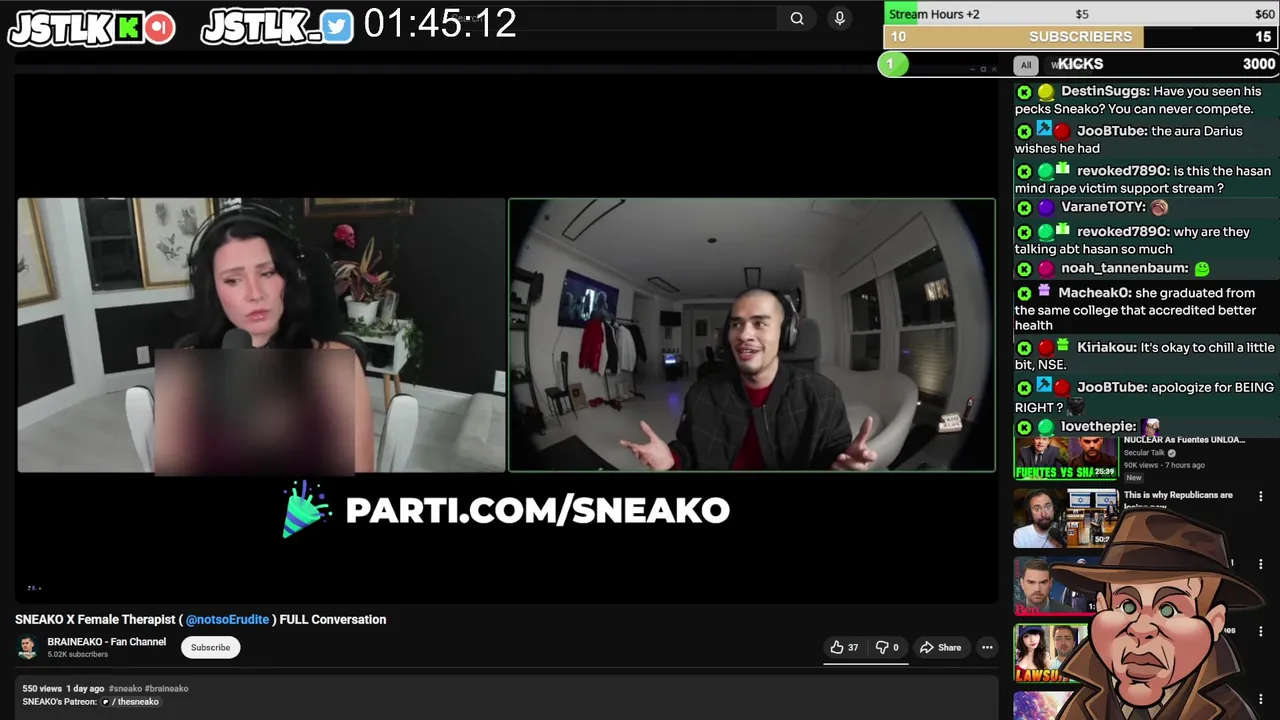Open the FUENTES VS thumbnail video
This screenshot has width=1280, height=720.
pos(1066,459)
